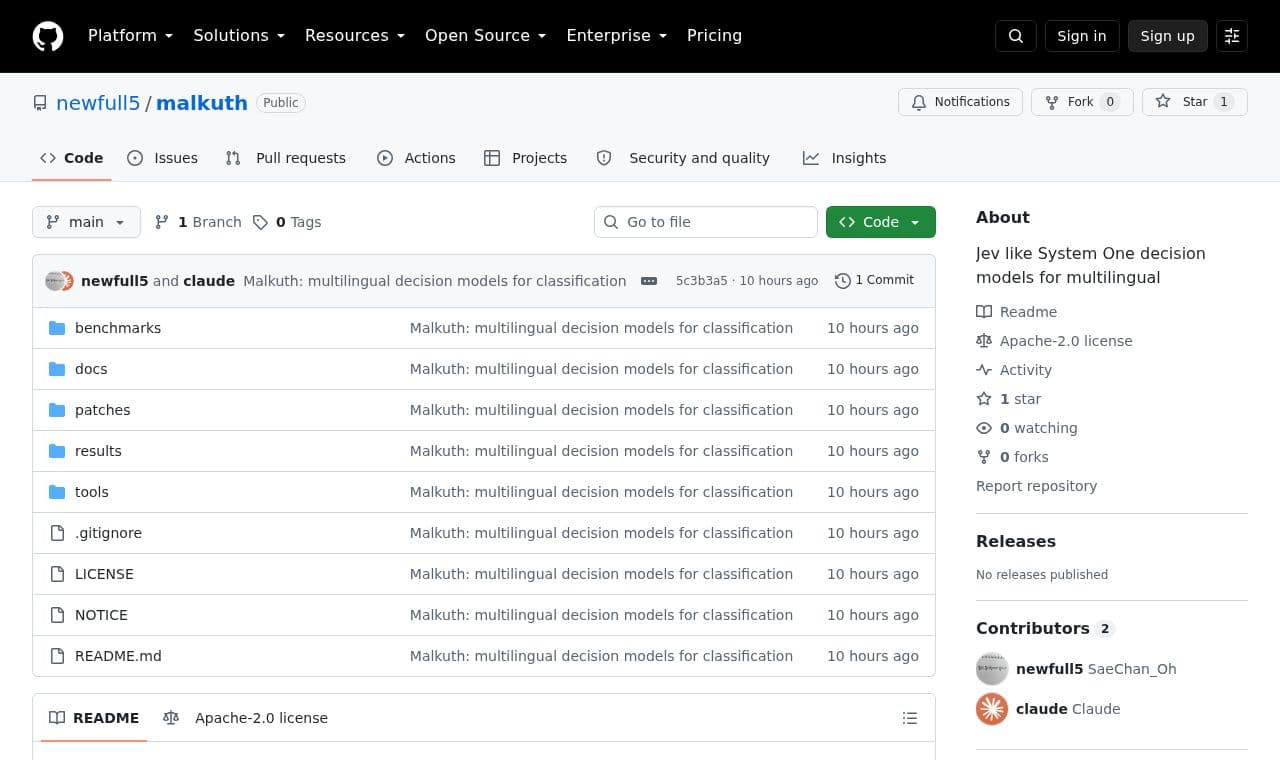Expand the main branch selector
The height and width of the screenshot is (760, 1280).
(86, 222)
